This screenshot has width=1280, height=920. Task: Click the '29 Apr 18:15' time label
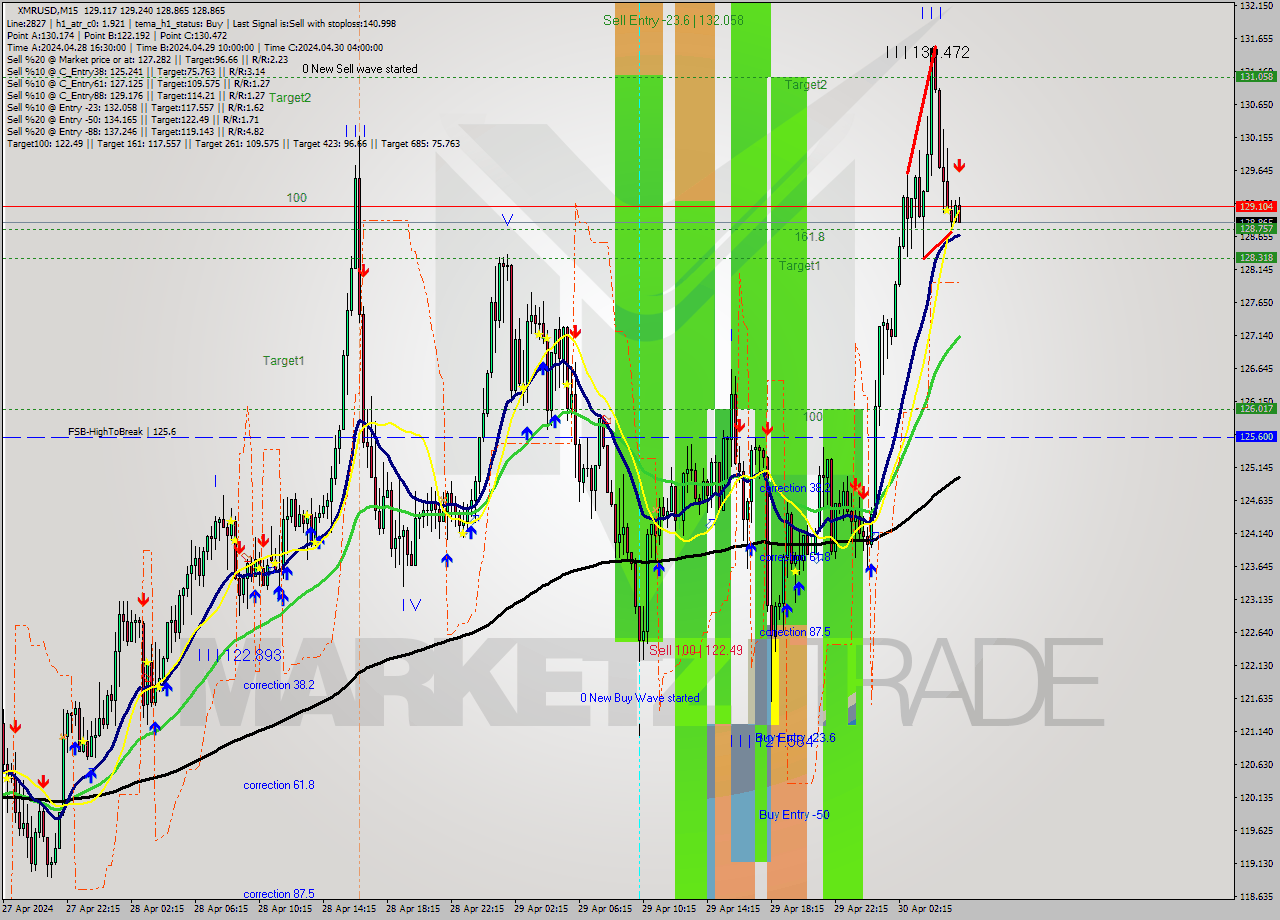pos(797,910)
